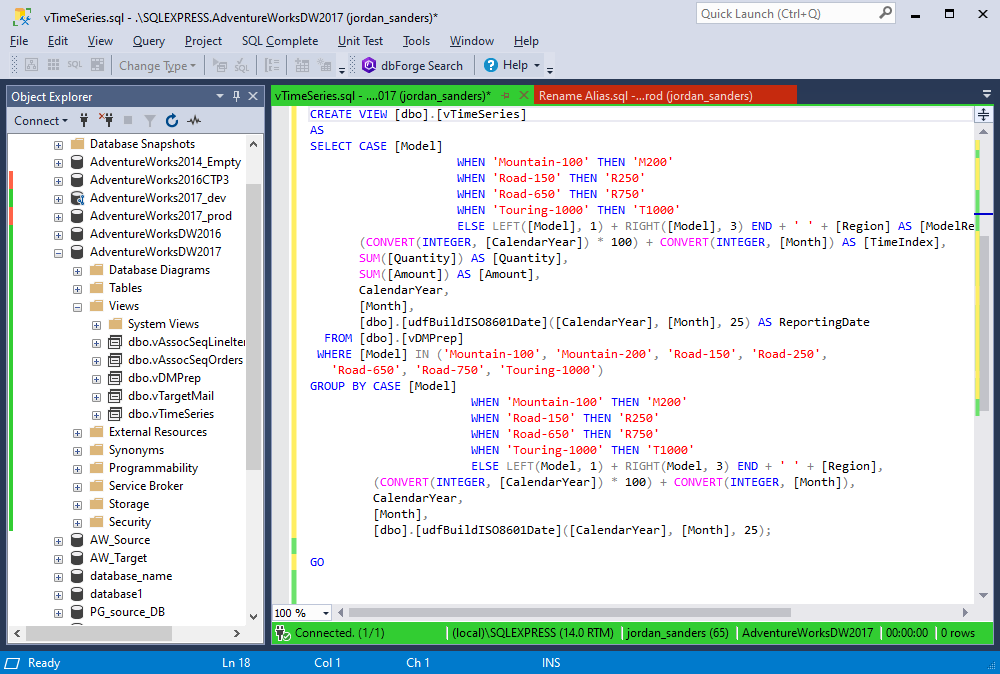The image size is (1000, 674).
Task: Open Activity Monitor from Object Explorer toolbar
Action: pos(194,121)
